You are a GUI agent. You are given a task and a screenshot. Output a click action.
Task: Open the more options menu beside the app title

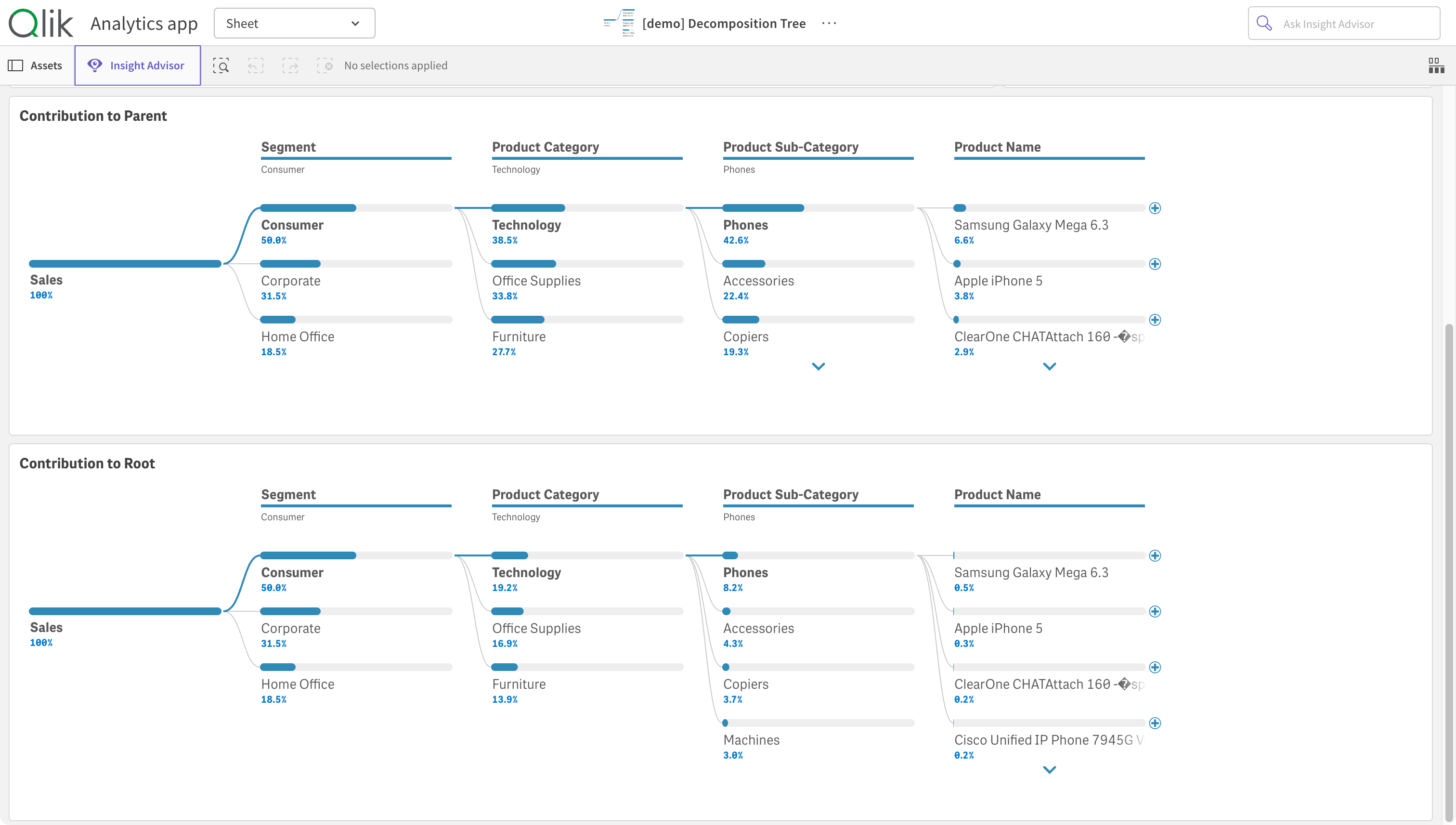(829, 23)
